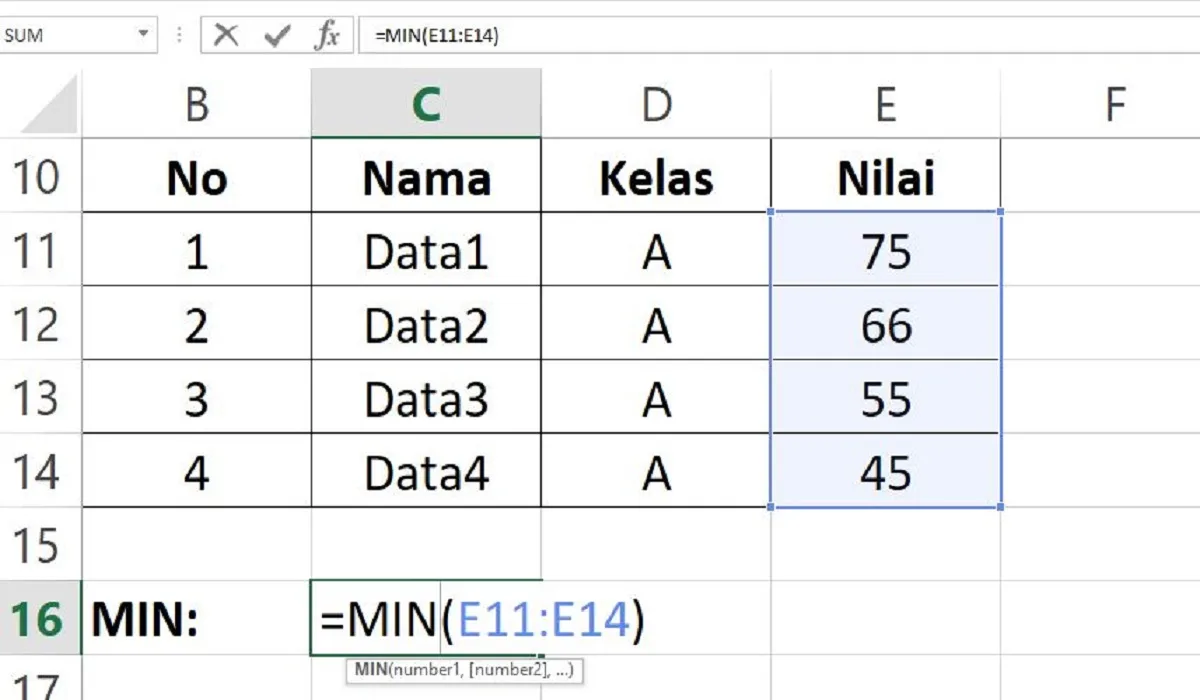Screen dimensions: 1200x700
Task: Click the cell with value 66
Action: tap(886, 324)
